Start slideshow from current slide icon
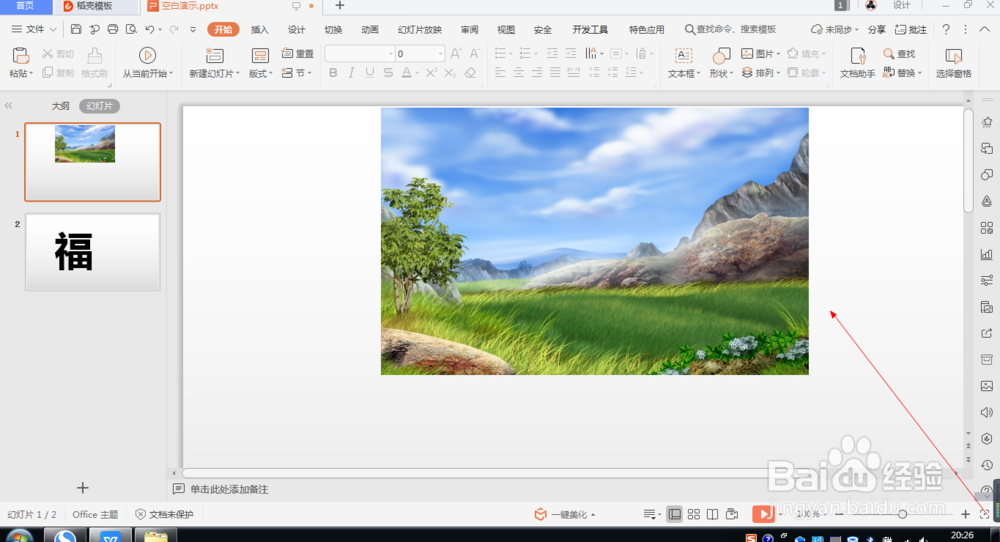Screen dimensions: 1000x542 (x=147, y=55)
